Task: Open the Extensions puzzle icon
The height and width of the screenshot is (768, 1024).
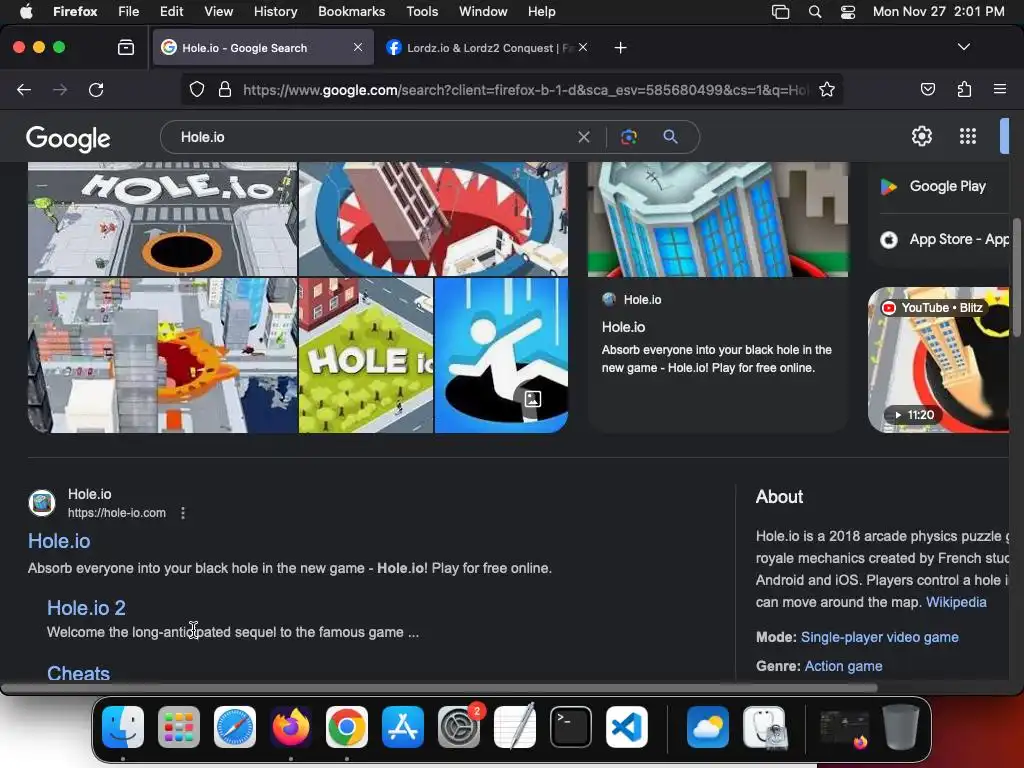Action: coord(964,89)
